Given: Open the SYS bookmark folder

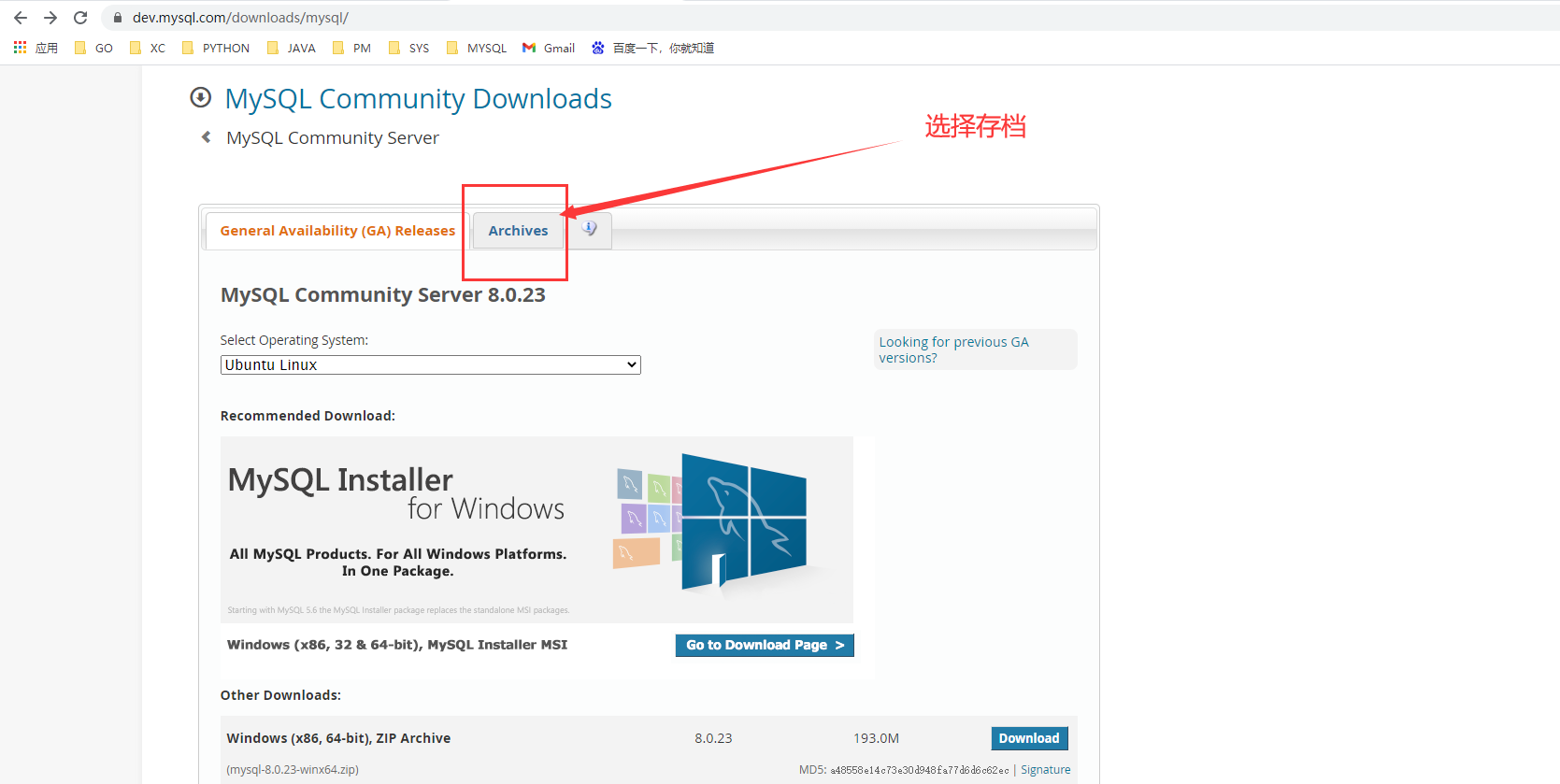Looking at the screenshot, I should [x=409, y=48].
